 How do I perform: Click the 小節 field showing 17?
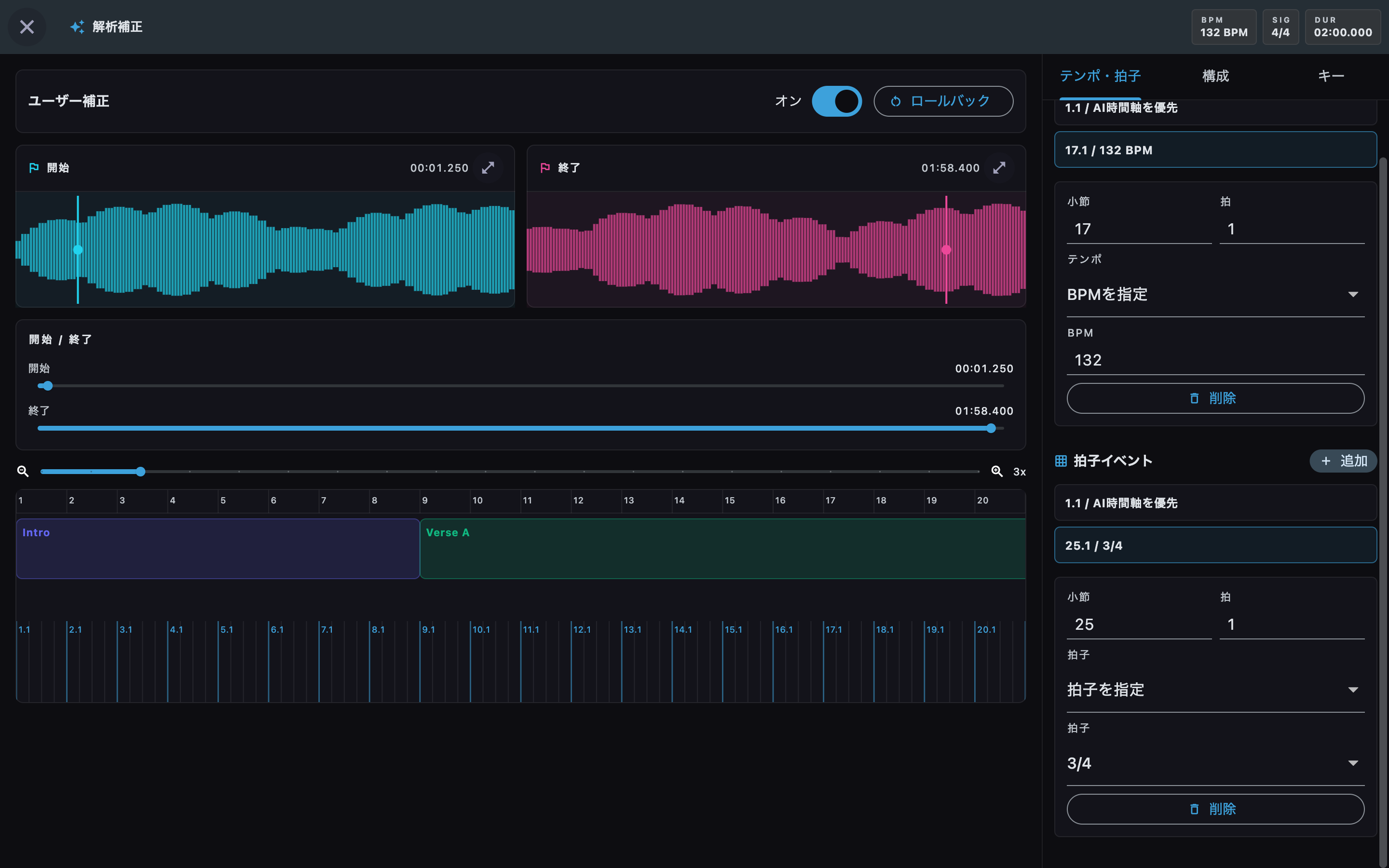click(1139, 229)
